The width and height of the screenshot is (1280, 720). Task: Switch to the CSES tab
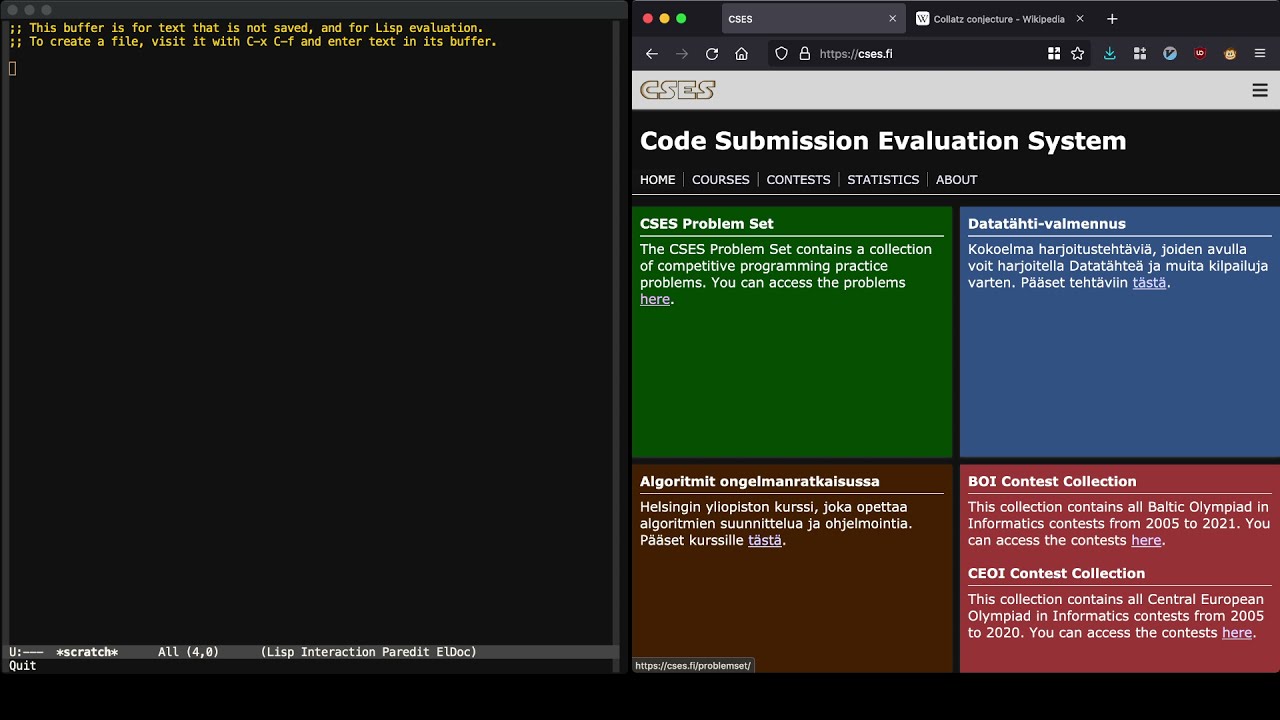click(x=813, y=19)
